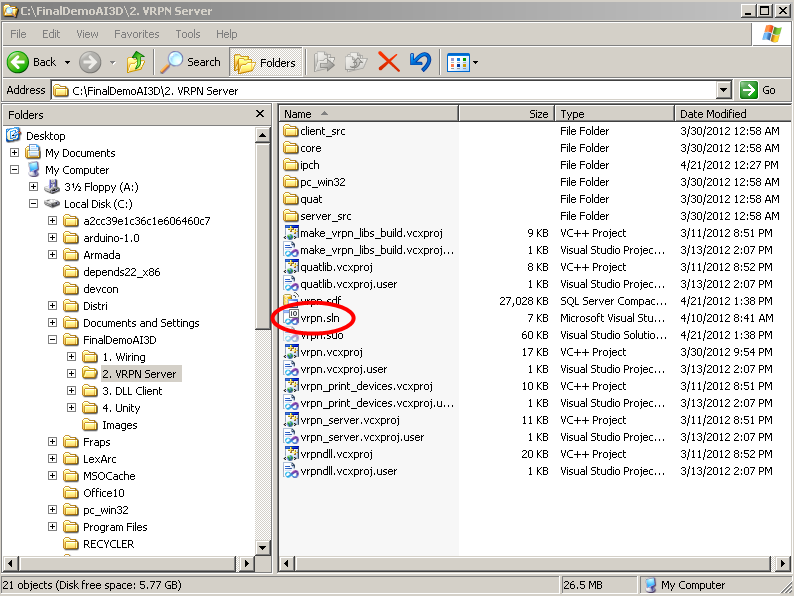Open the Favorites menu
The height and width of the screenshot is (596, 794).
tap(136, 34)
